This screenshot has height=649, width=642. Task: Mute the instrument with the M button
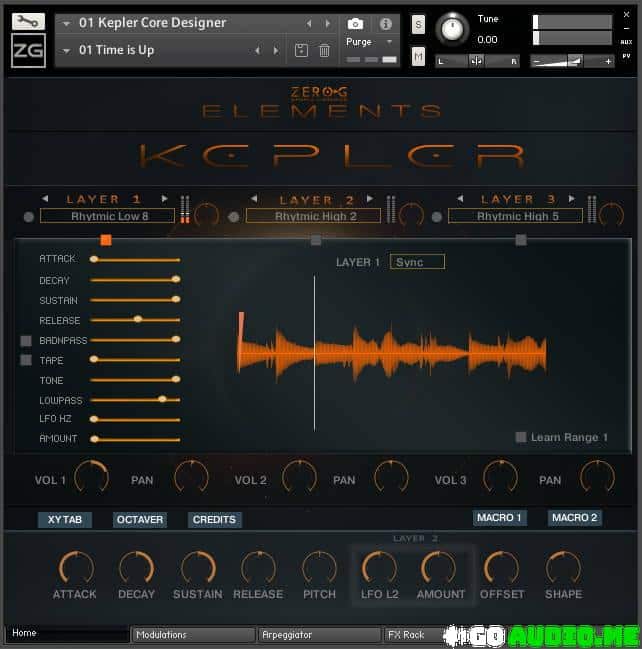click(418, 56)
